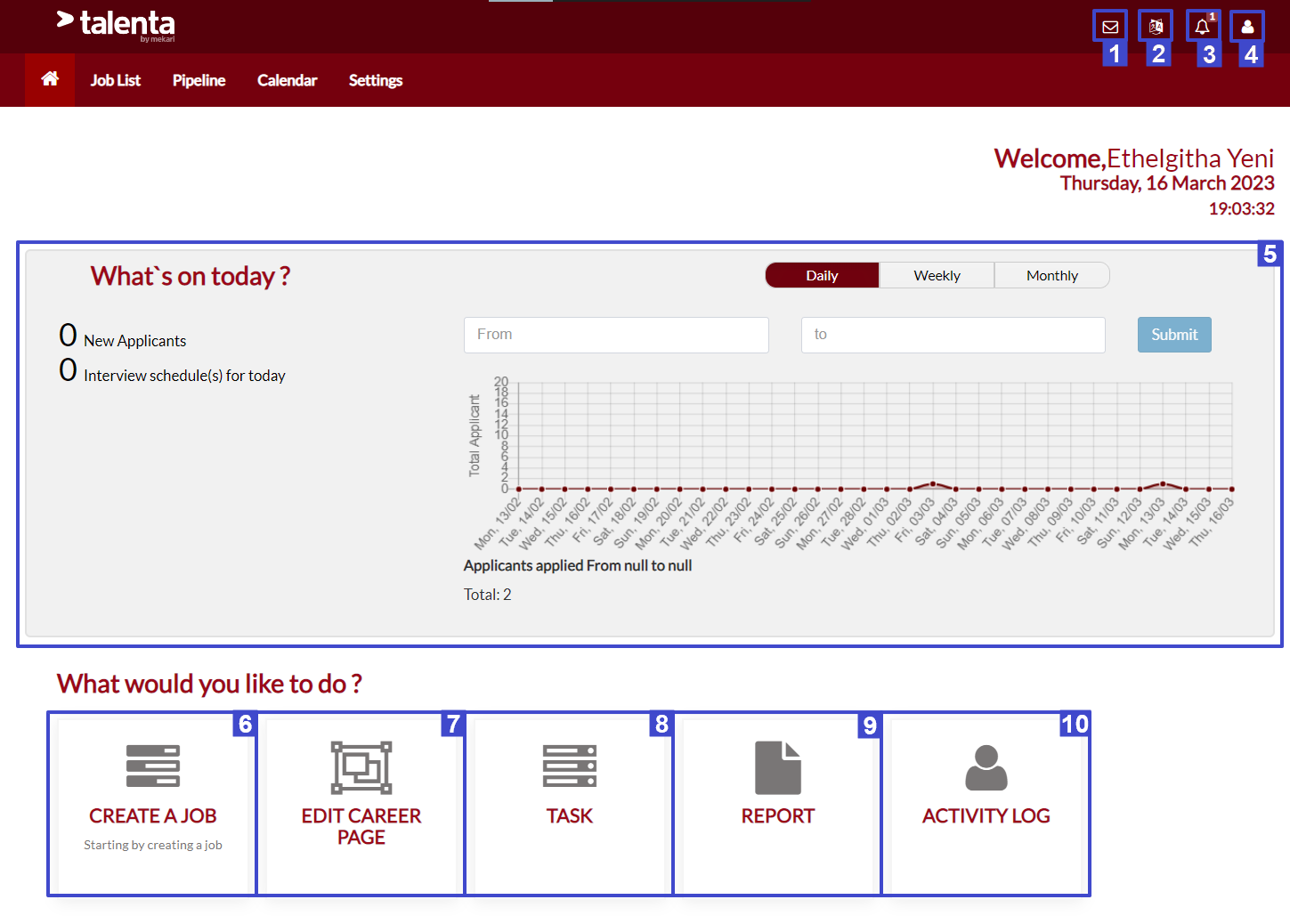The image size is (1290, 924).
Task: Switch to the Monthly chart view
Action: (1052, 275)
